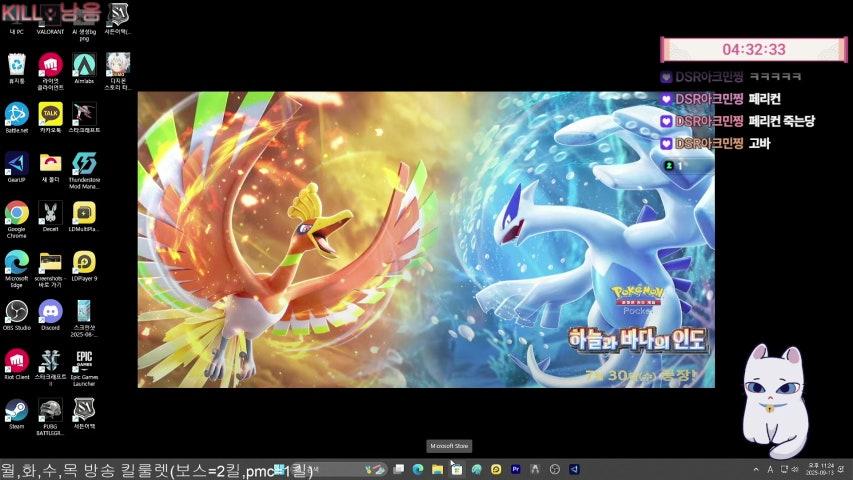Open the Epic Games Launcher shortcut
Viewport: 853px width, 480px height.
pos(84,367)
